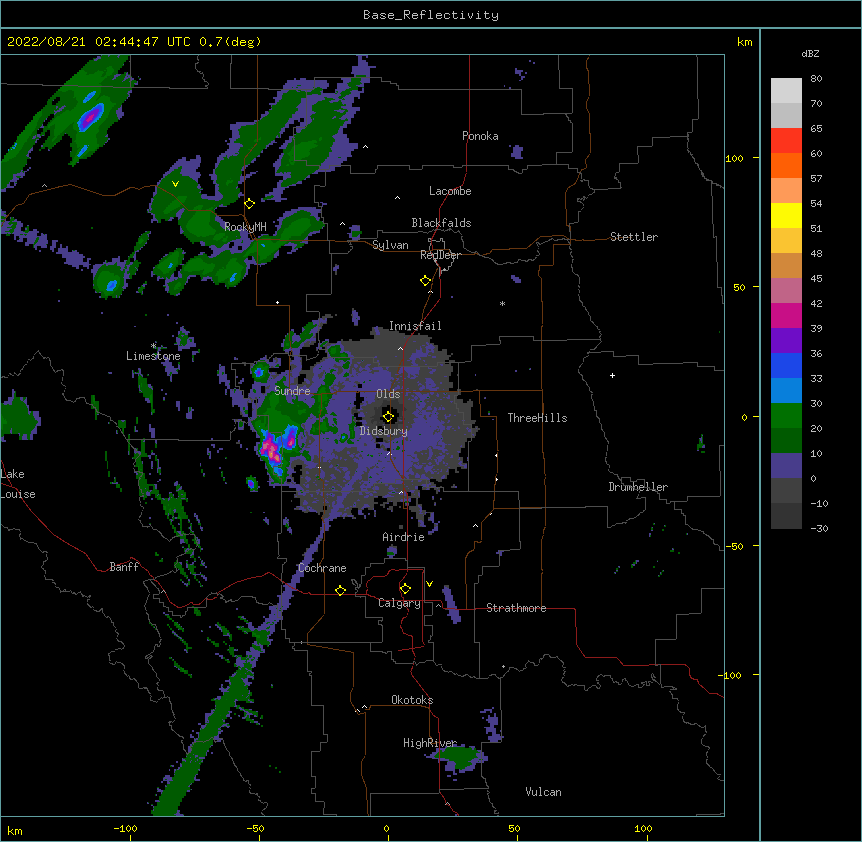Click the Sylvan label
Image resolution: width=862 pixels, height=842 pixels.
(390, 245)
